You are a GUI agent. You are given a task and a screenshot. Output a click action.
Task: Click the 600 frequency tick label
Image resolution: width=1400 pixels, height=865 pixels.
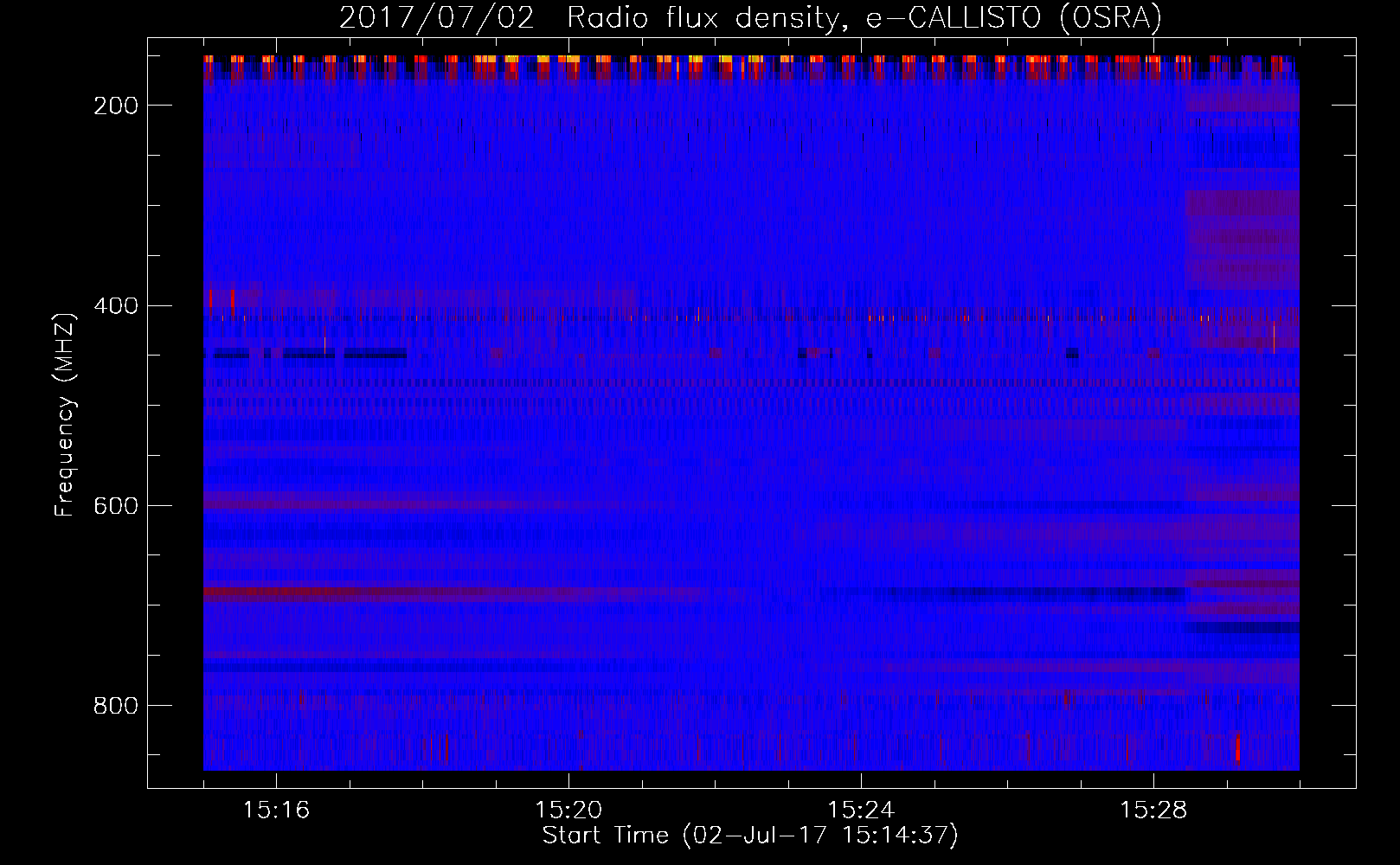[115, 506]
